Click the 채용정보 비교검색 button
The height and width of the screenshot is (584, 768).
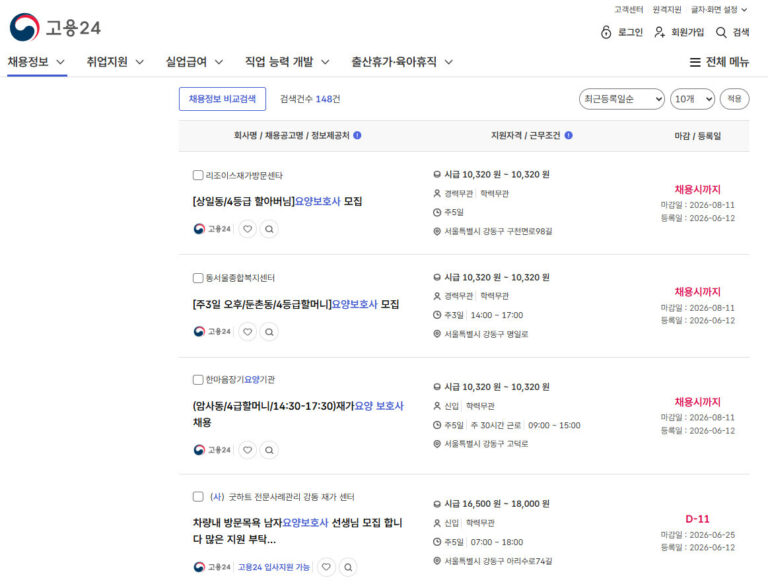(x=222, y=99)
